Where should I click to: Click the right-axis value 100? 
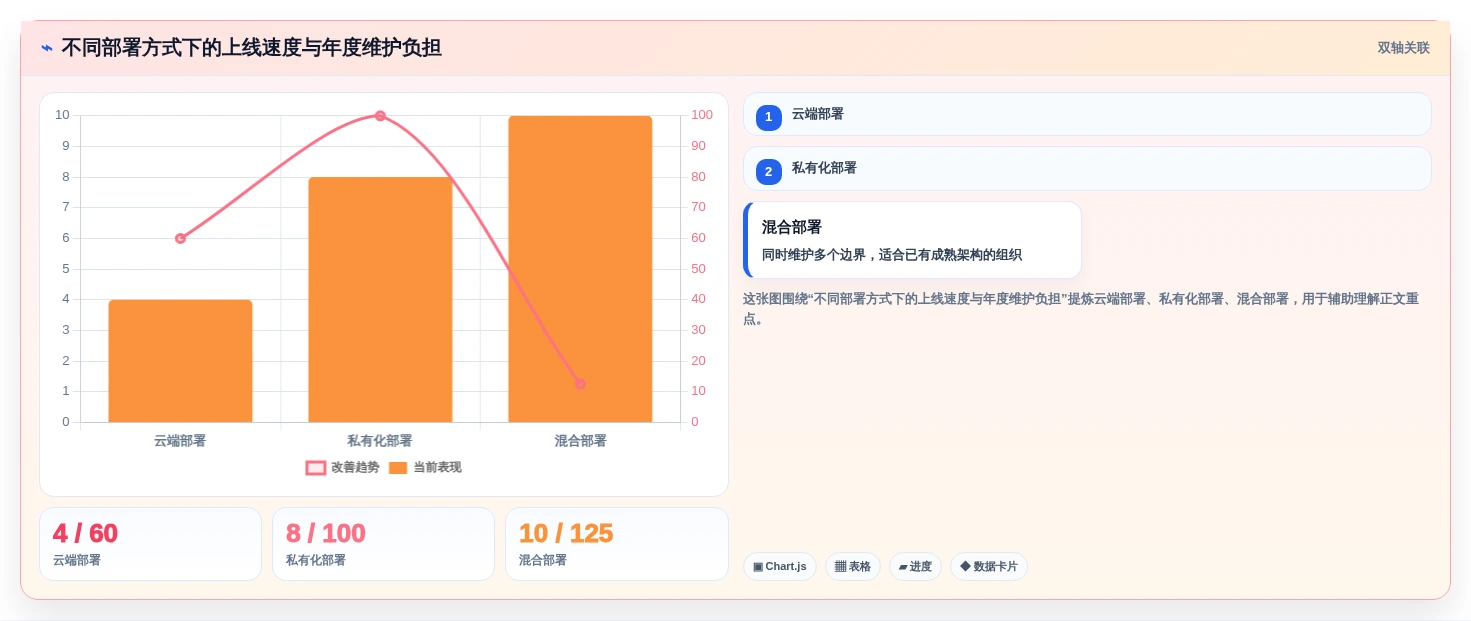(702, 115)
